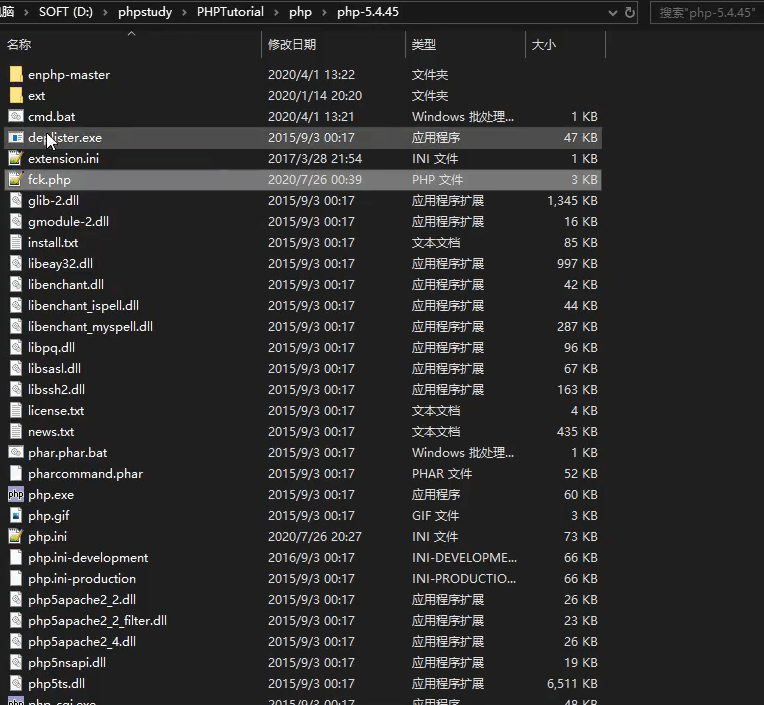Image resolution: width=764 pixels, height=705 pixels.
Task: Click the 2016/9/3 00:17 modified date
Action: click(x=311, y=557)
